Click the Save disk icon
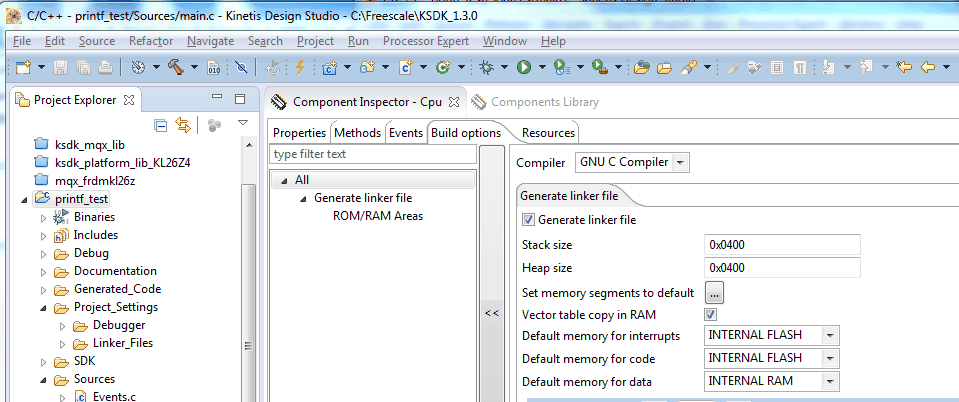This screenshot has width=959, height=402. tap(61, 67)
